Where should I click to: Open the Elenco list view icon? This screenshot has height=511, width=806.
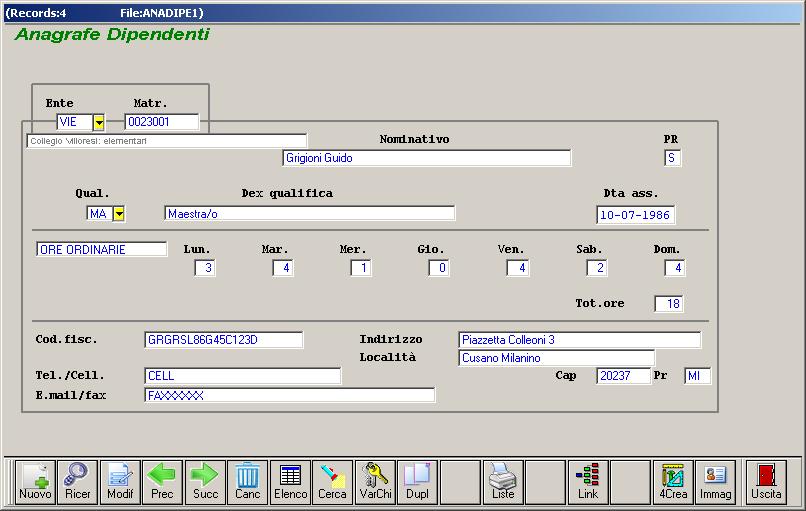tap(290, 481)
